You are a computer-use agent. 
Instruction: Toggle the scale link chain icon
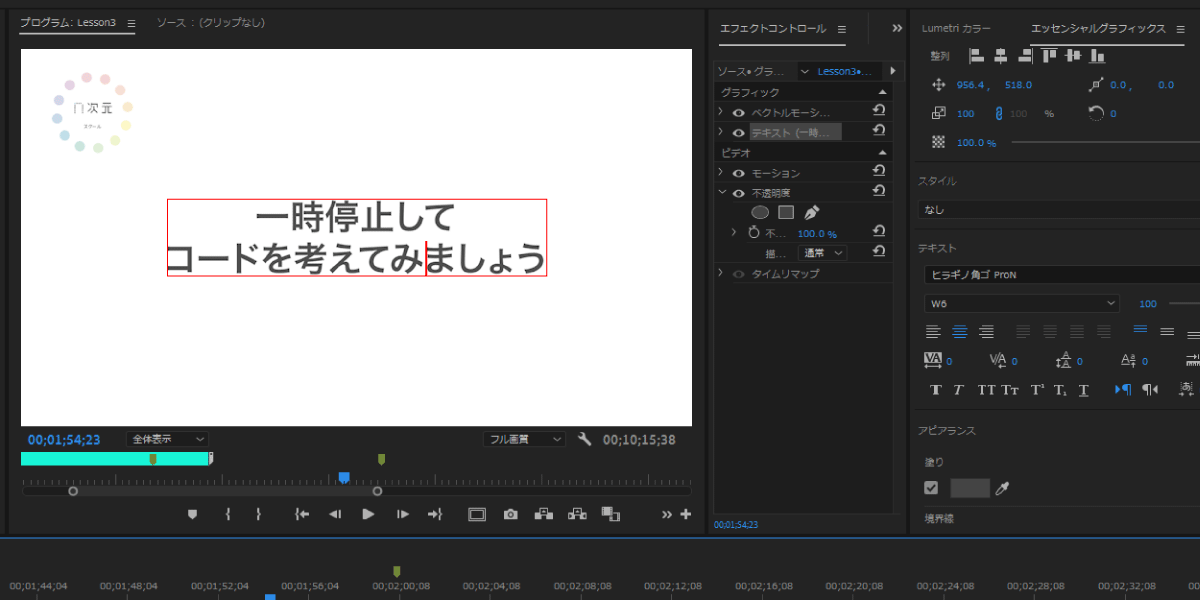998,114
